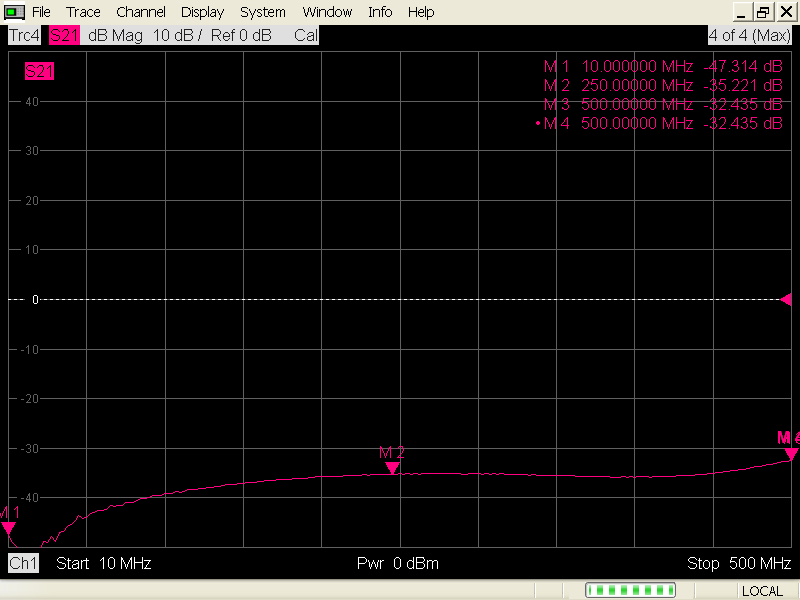Open the System menu

pos(263,12)
